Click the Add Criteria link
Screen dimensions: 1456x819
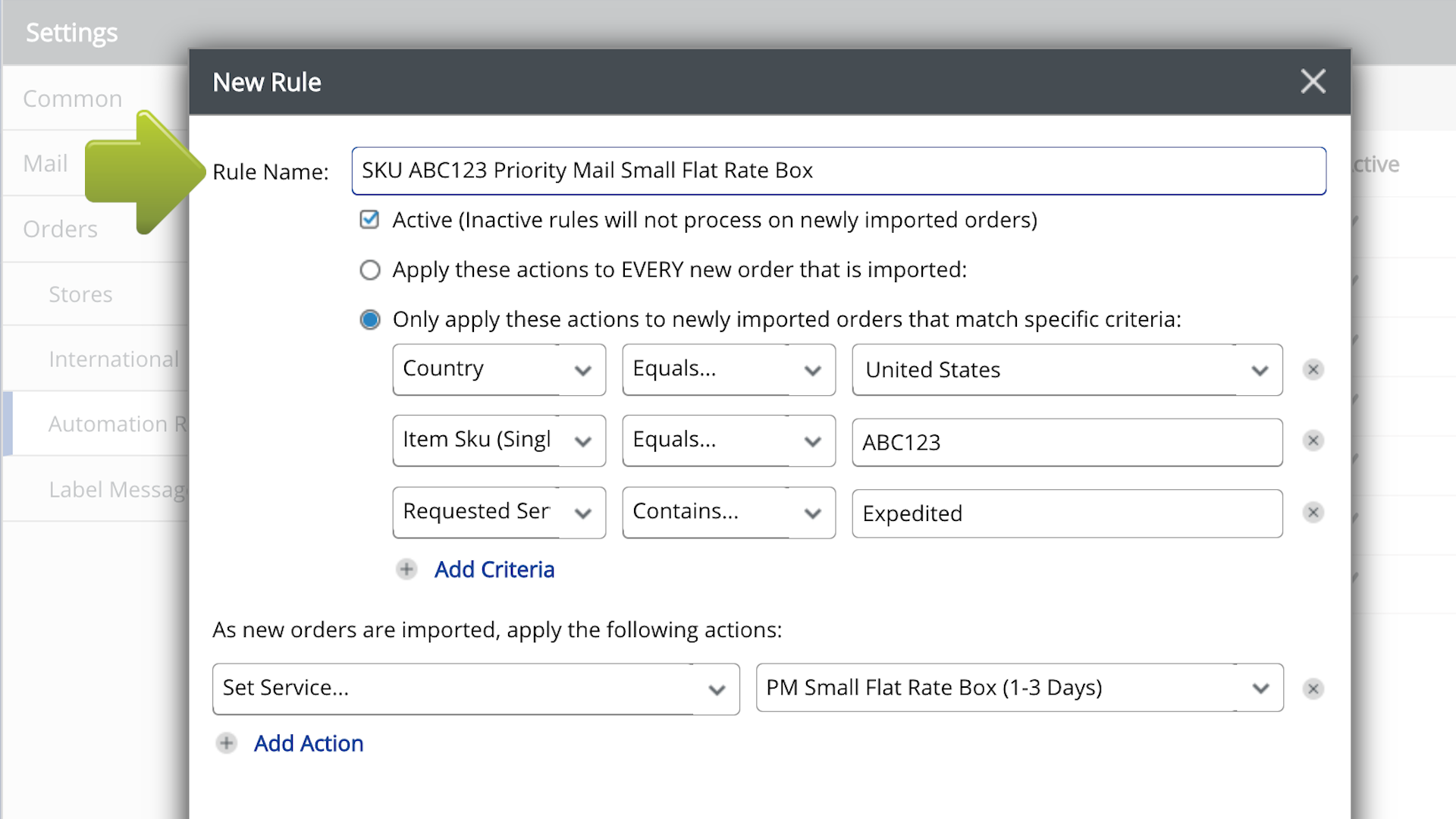click(x=494, y=570)
